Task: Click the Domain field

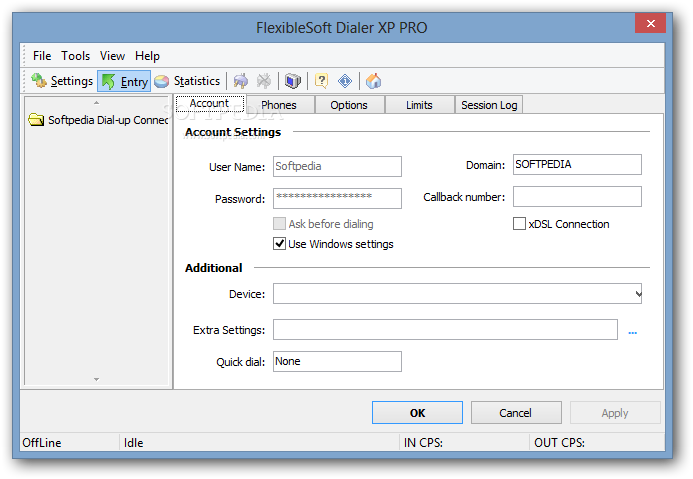Action: (x=577, y=164)
